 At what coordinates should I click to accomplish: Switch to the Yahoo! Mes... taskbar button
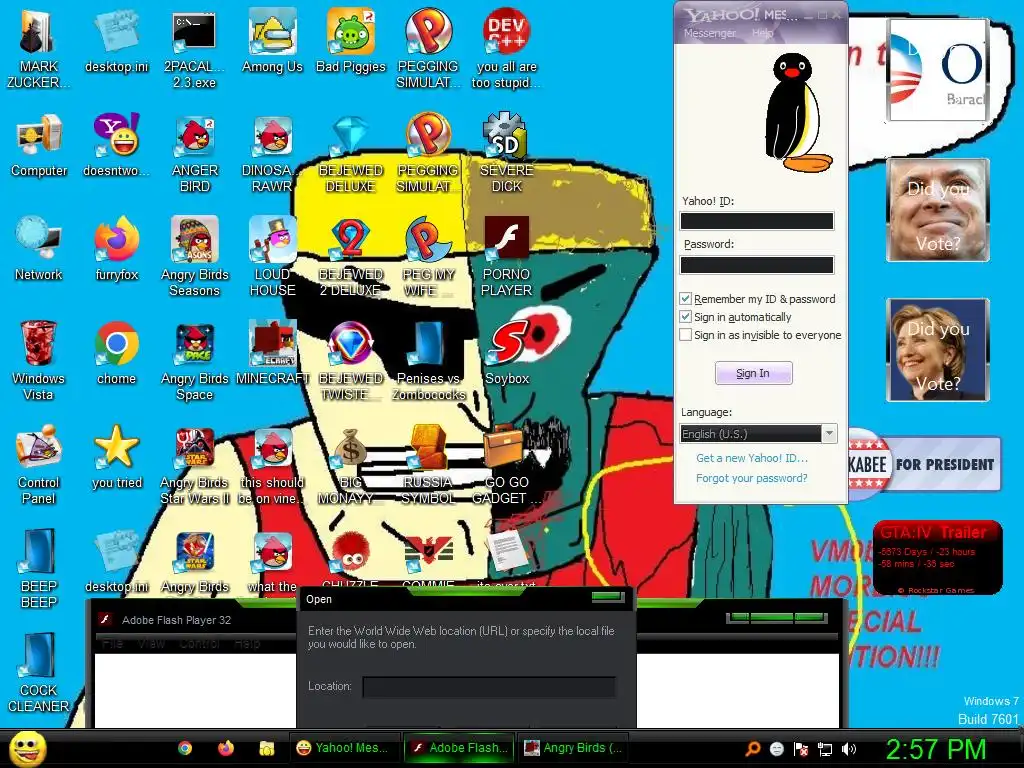[x=344, y=748]
